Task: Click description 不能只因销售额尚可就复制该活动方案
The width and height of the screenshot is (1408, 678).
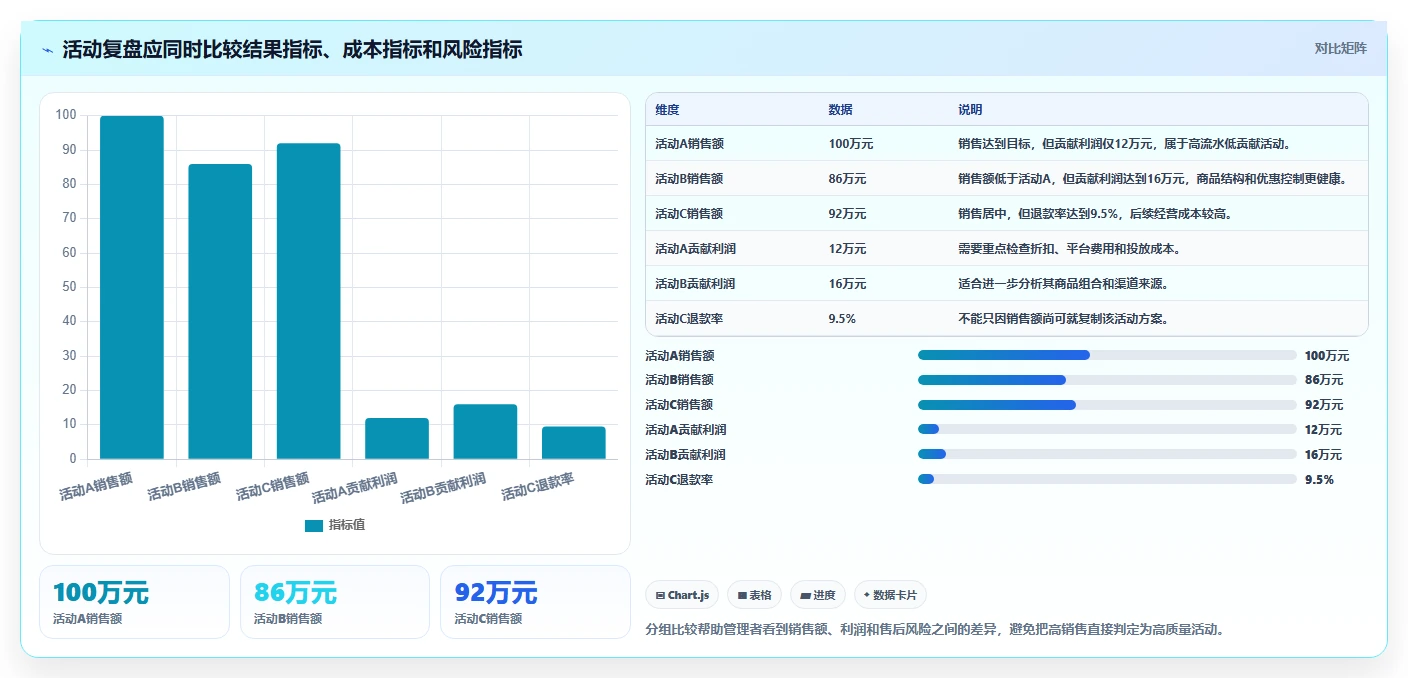Action: pos(1063,319)
